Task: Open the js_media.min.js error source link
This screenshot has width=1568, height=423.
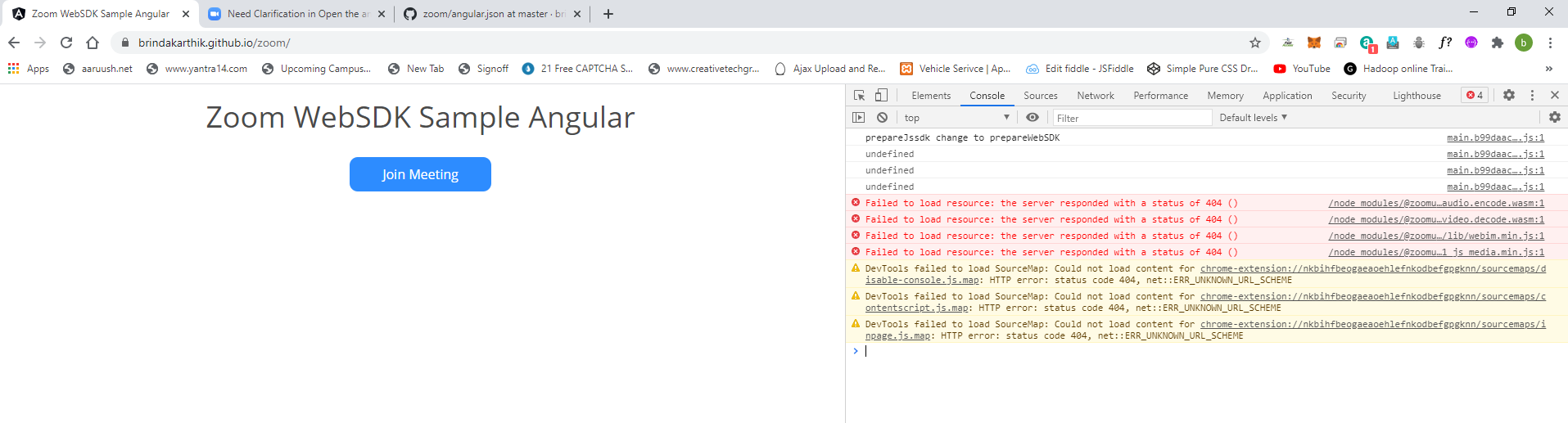Action: (1436, 252)
